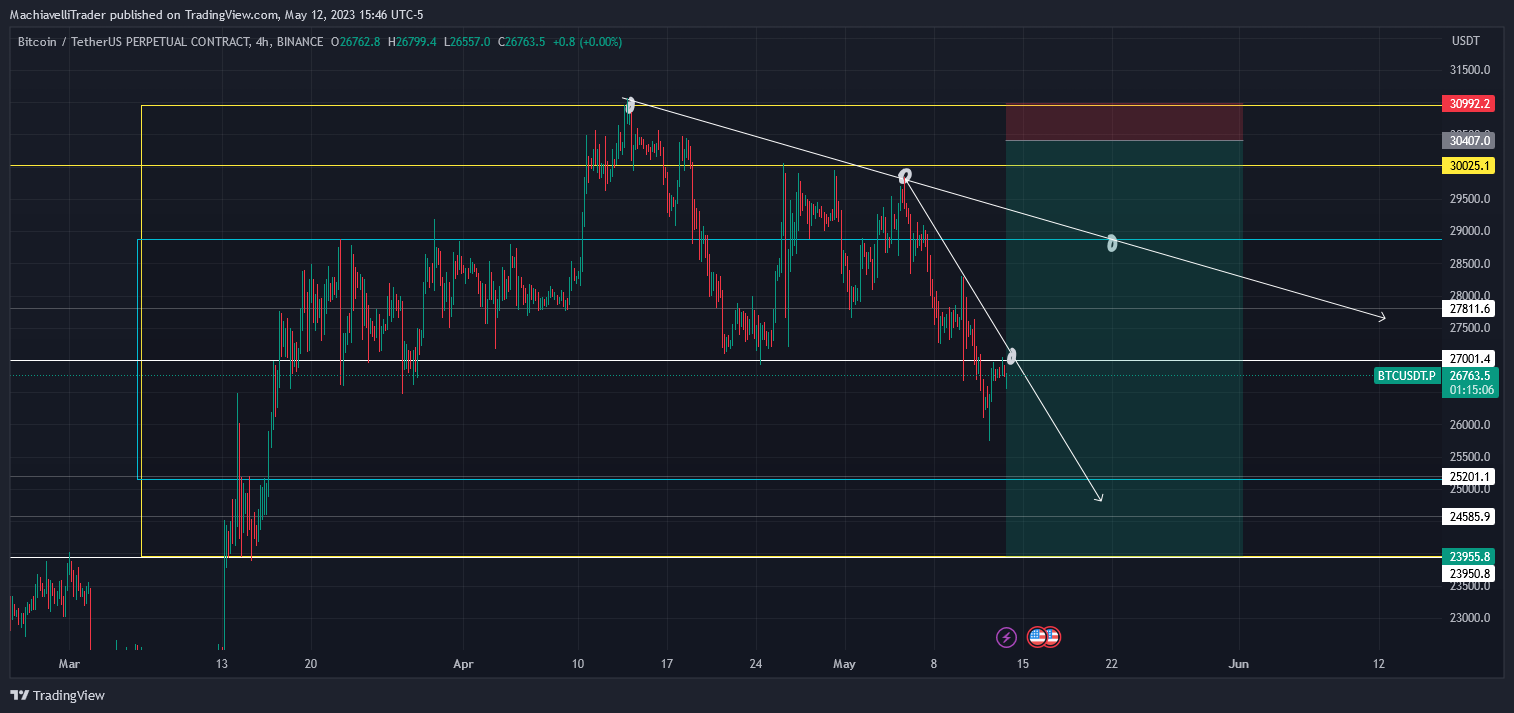1514x713 pixels.
Task: Click the purple lightning event icon
Action: [1007, 637]
